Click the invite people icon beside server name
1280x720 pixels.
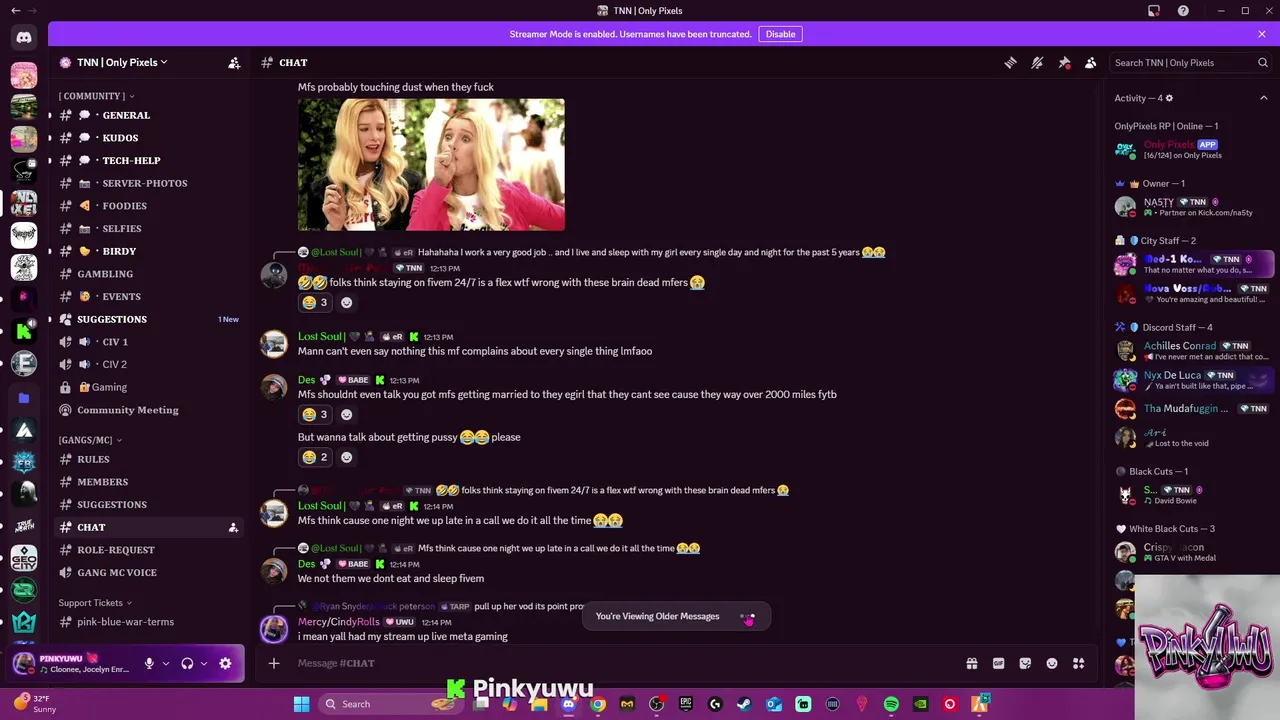(x=234, y=62)
